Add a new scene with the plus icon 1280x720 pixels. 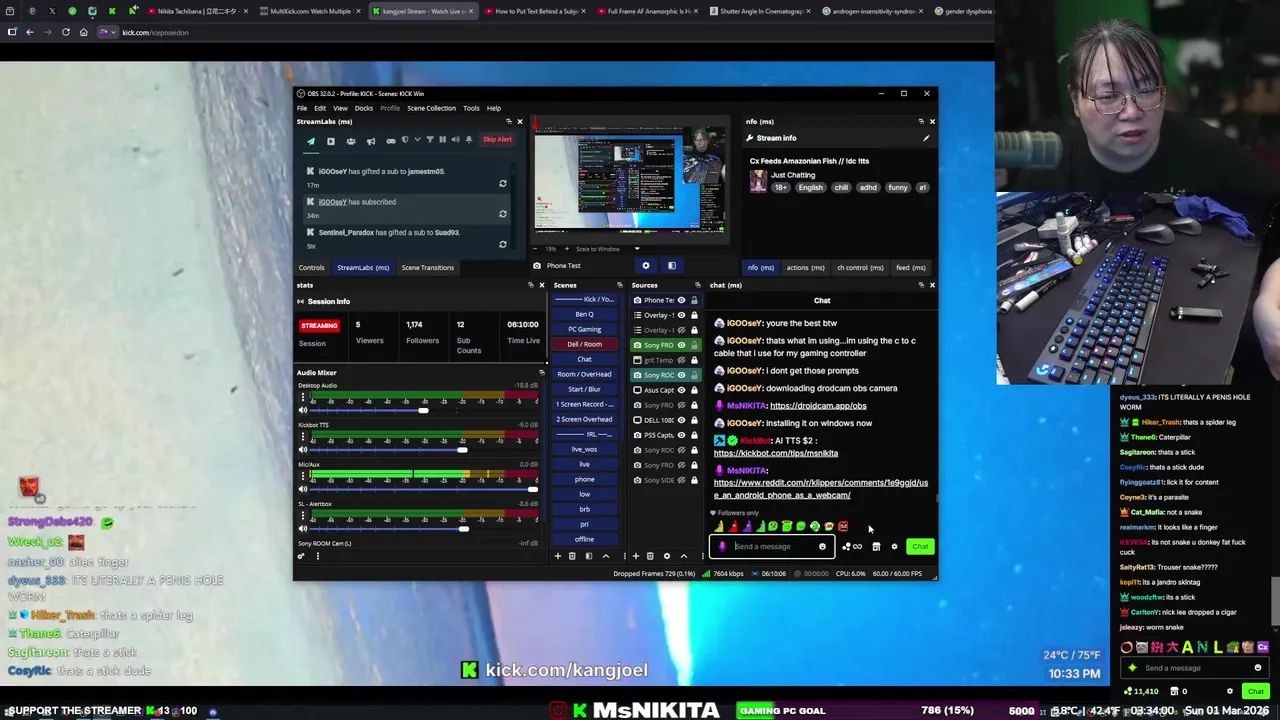click(x=557, y=556)
